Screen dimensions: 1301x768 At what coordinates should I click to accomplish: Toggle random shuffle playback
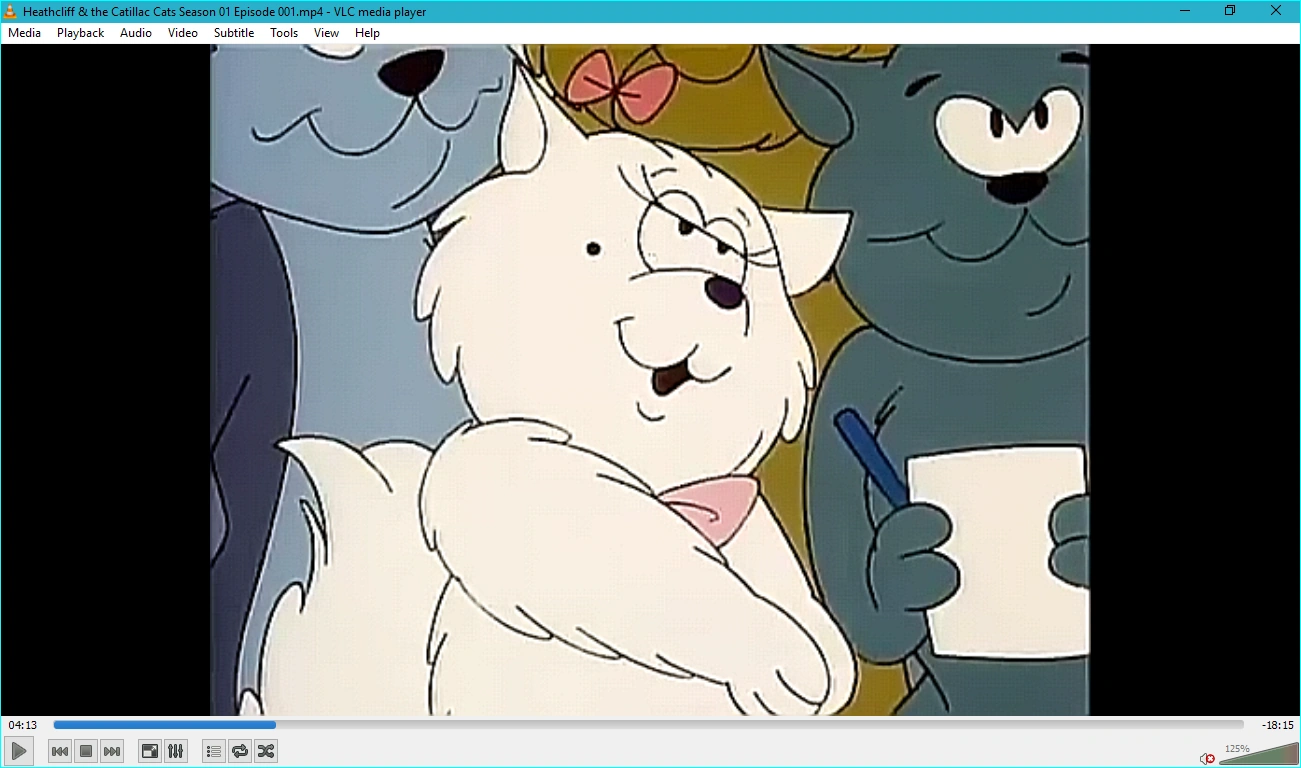coord(266,751)
